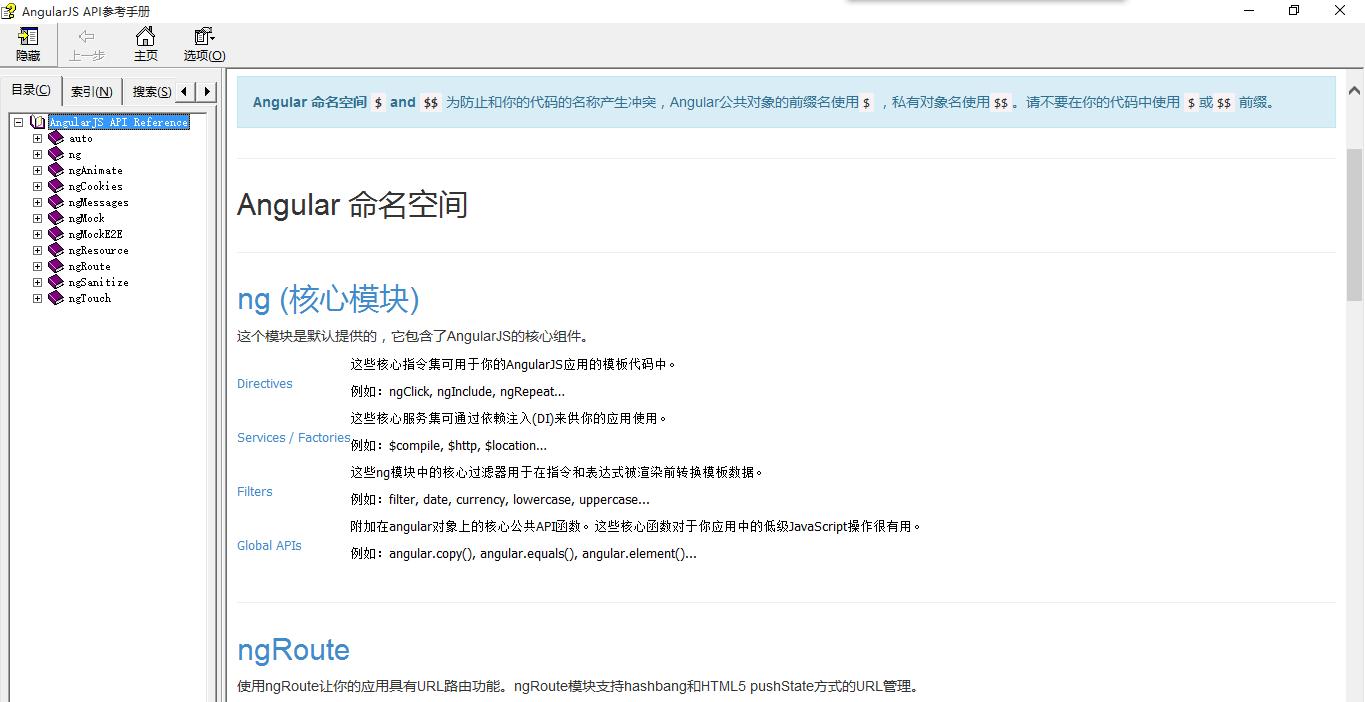Viewport: 1365px width, 702px height.
Task: Expand the ngAnimate tree node
Action: pos(37,170)
